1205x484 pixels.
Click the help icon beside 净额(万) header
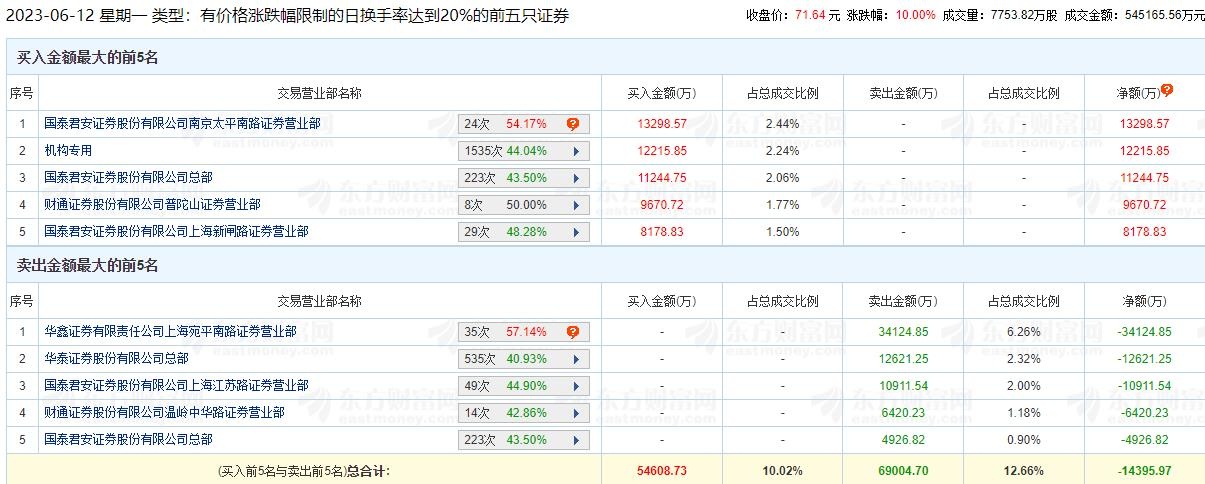point(1166,90)
